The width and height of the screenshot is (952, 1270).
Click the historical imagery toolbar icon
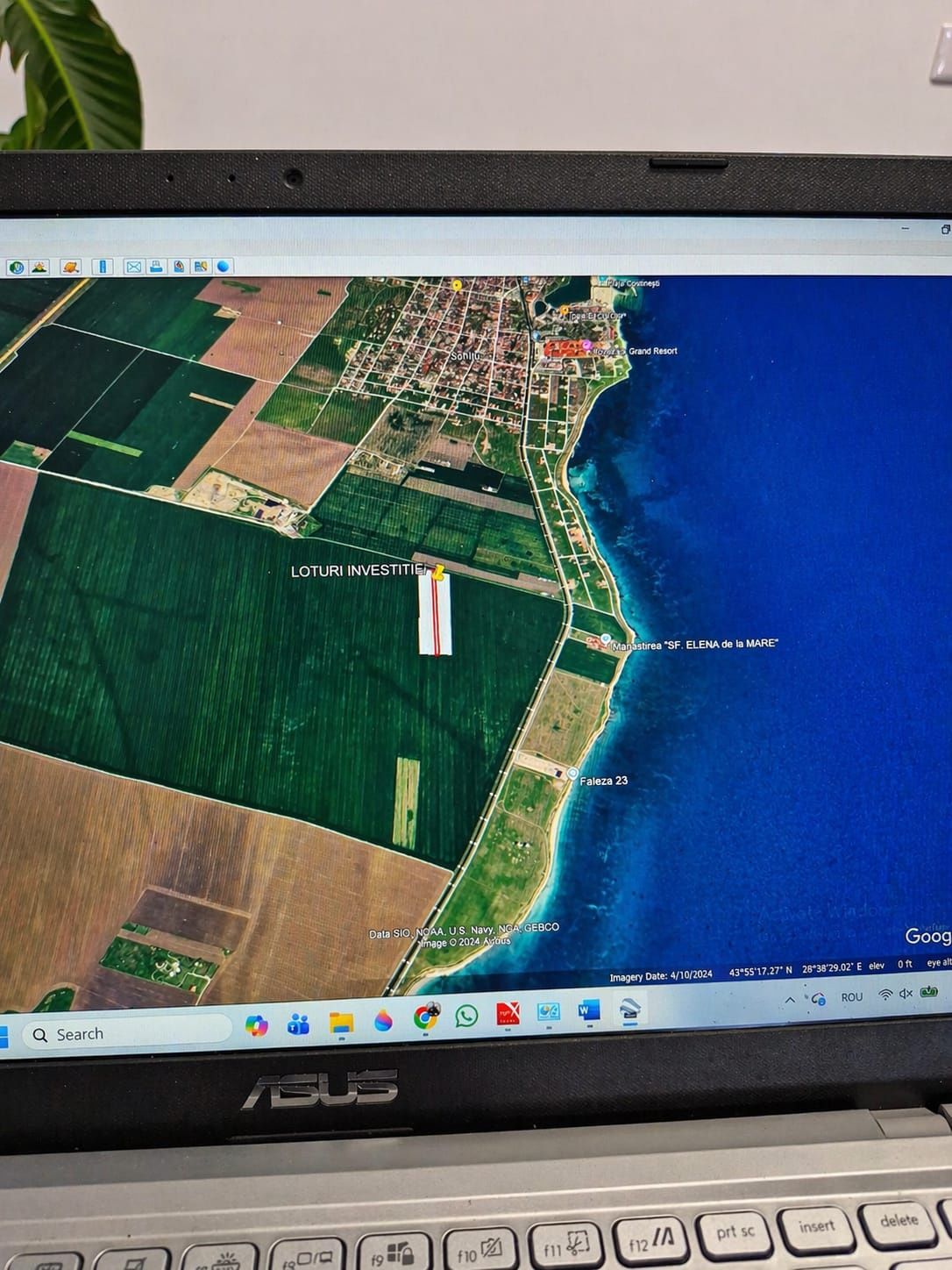(16, 267)
